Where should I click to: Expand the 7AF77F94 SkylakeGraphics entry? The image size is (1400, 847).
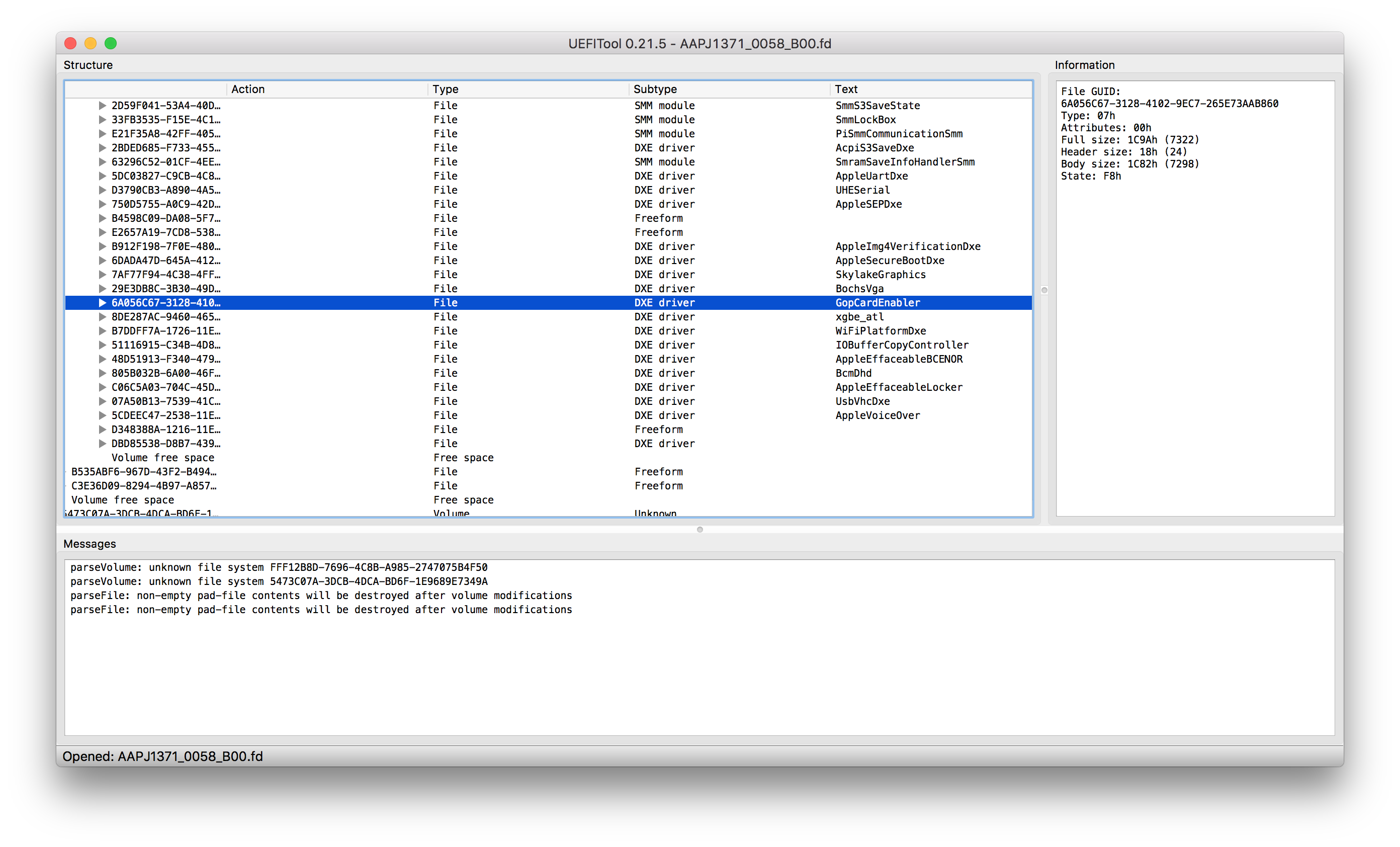pos(102,275)
